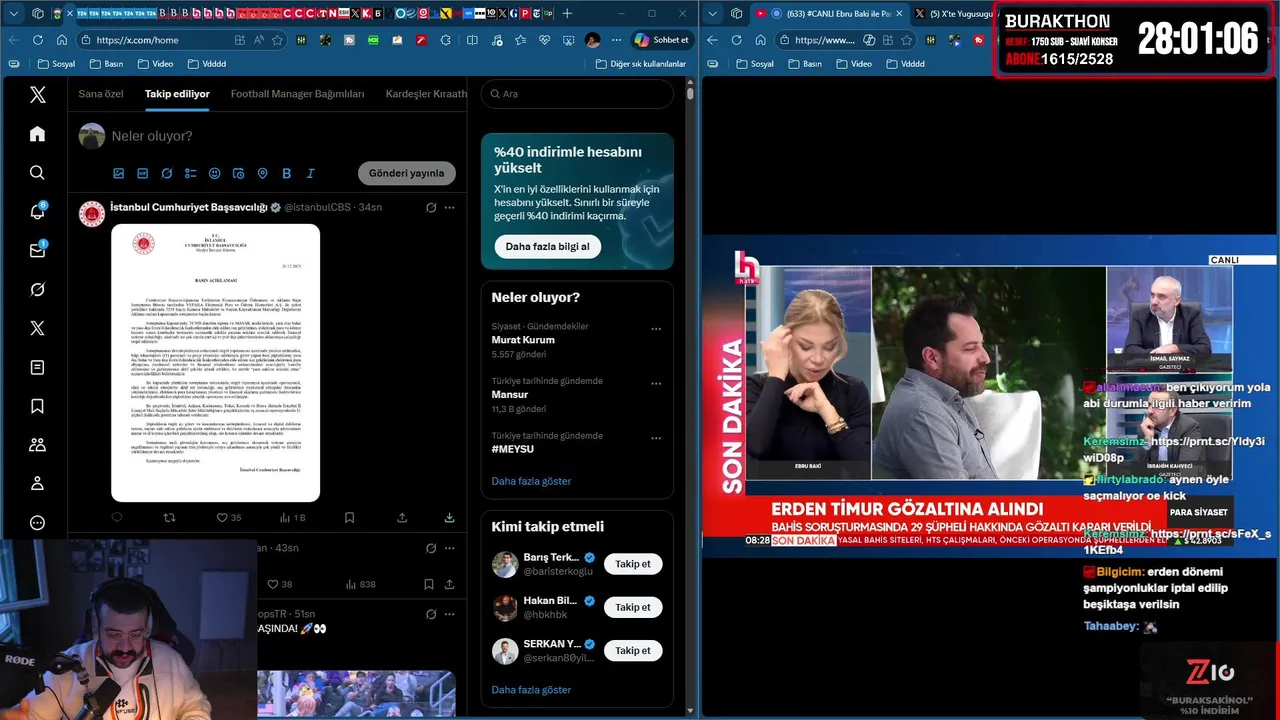Open new tab with plus button
1280x720 pixels.
567,13
